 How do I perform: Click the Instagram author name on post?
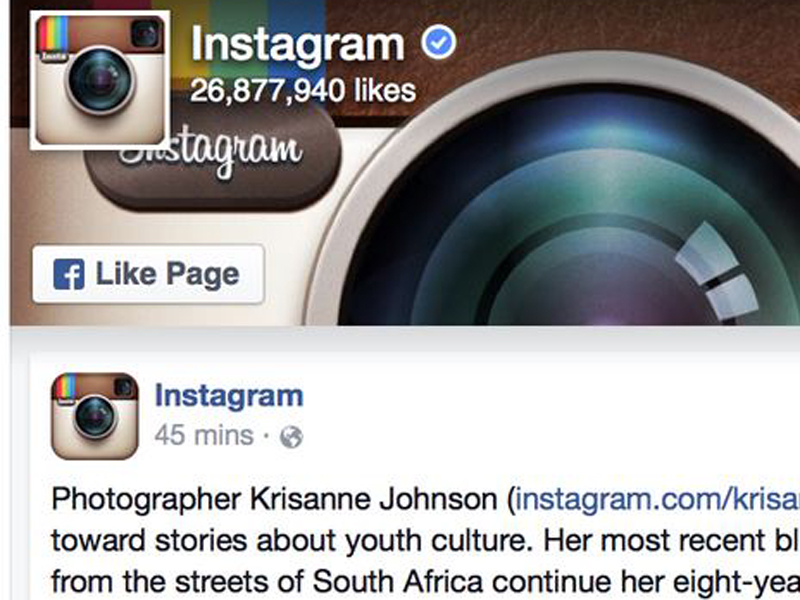click(x=229, y=395)
